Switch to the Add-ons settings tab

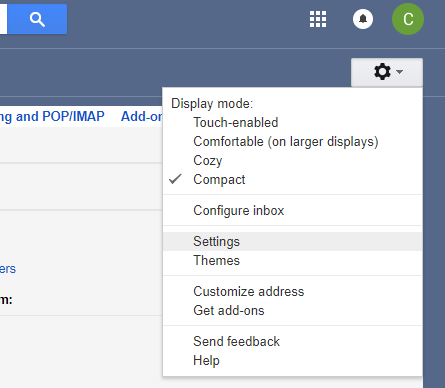tap(142, 117)
